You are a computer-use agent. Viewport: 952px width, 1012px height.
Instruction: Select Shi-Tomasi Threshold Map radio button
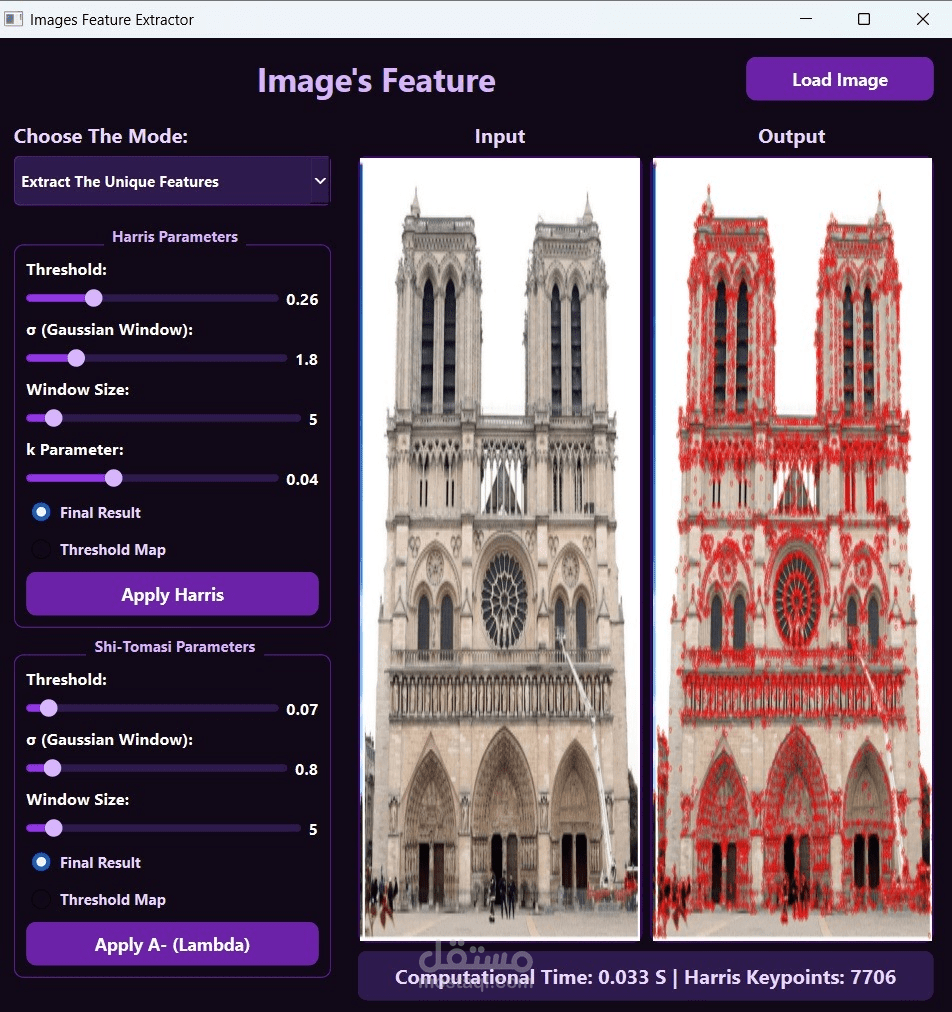pyautogui.click(x=41, y=899)
